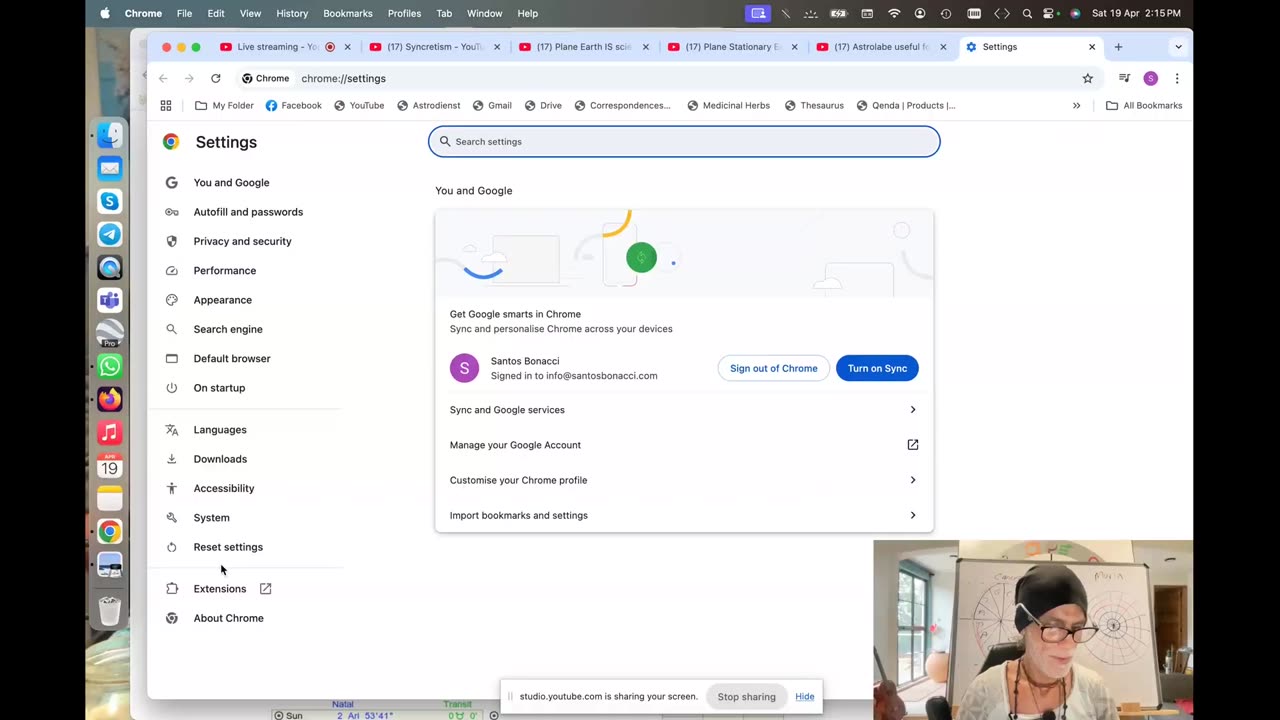Open the Bookmarks menu
This screenshot has height=720, width=1280.
(347, 13)
